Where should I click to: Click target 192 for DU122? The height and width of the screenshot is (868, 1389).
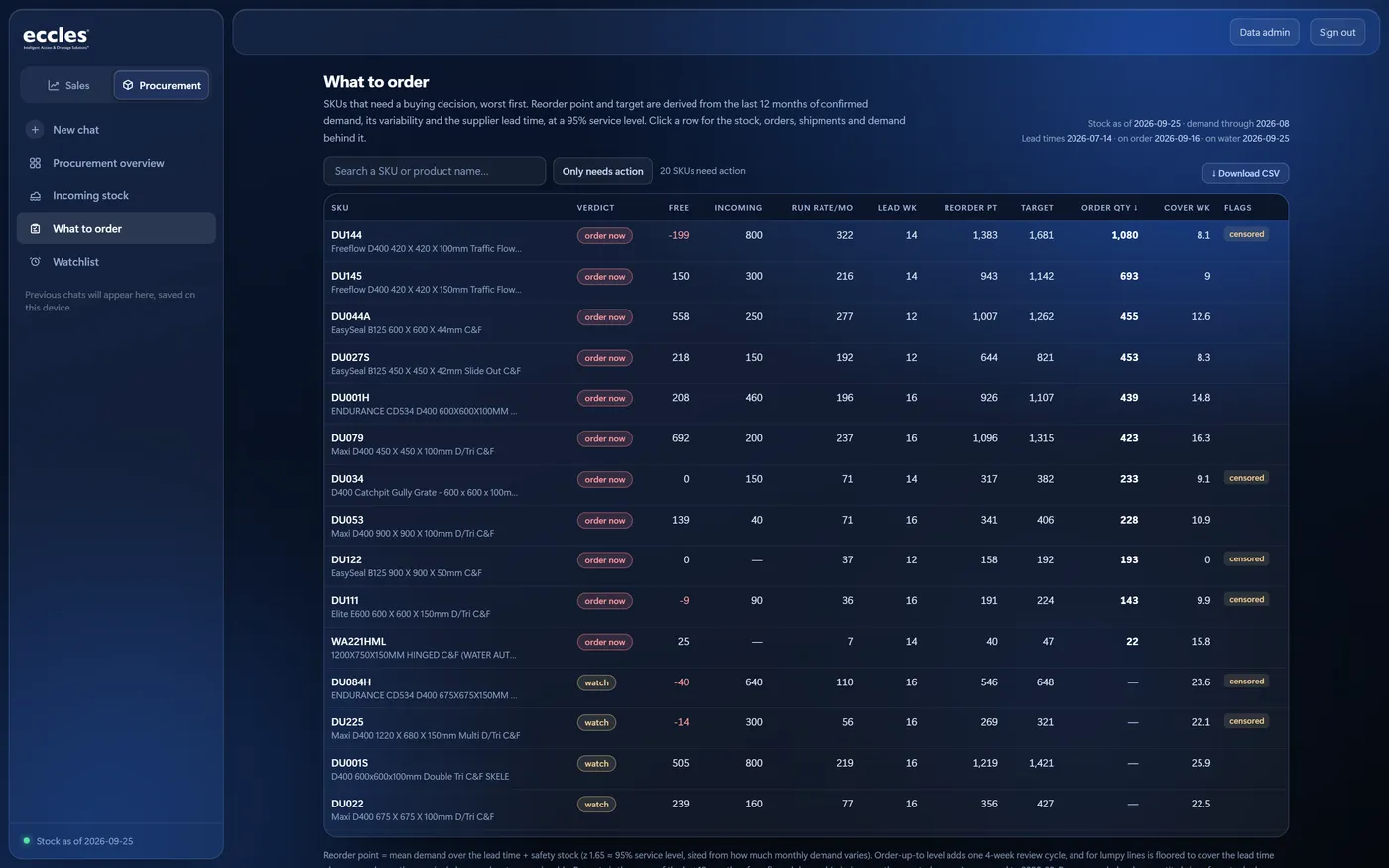click(1045, 560)
